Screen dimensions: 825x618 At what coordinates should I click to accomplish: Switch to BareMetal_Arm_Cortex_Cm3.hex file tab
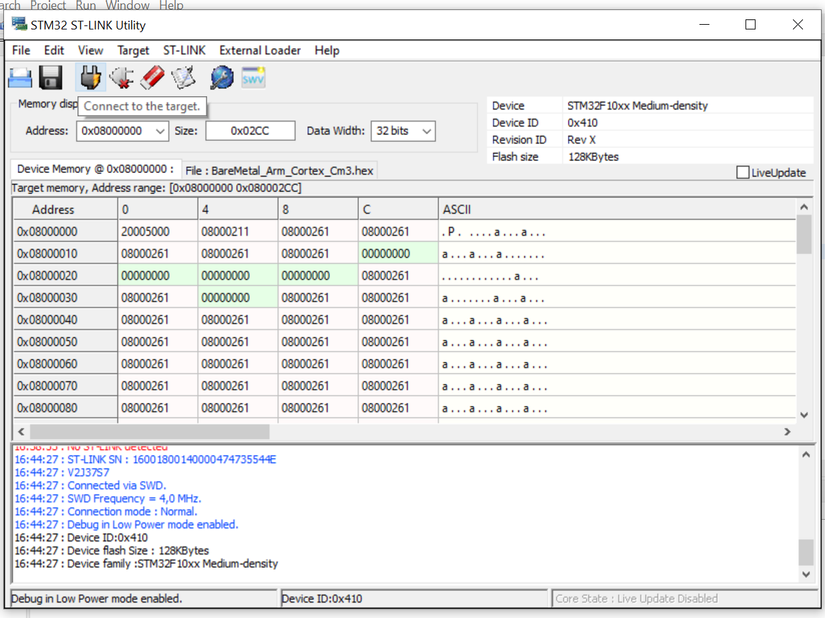(279, 171)
